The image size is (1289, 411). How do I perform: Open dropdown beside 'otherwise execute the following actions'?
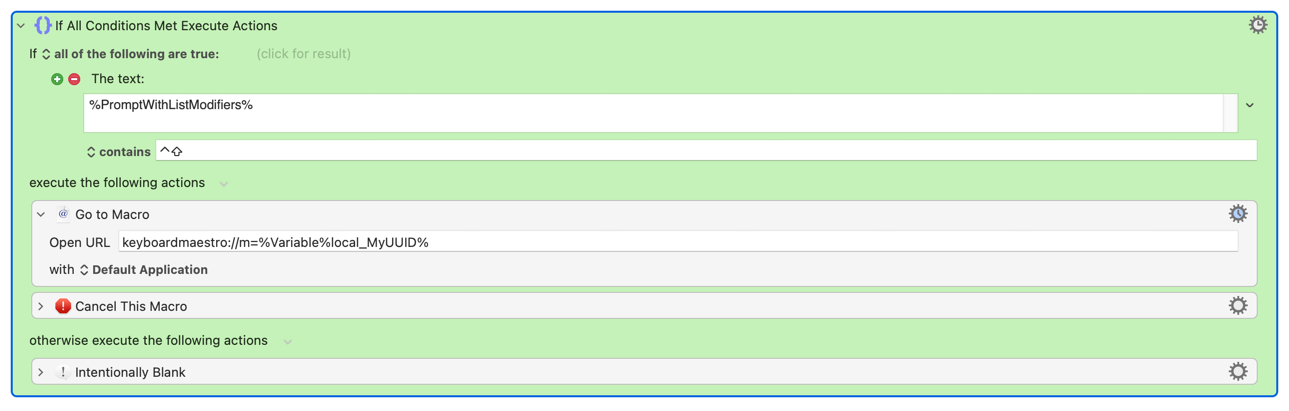pyautogui.click(x=288, y=342)
